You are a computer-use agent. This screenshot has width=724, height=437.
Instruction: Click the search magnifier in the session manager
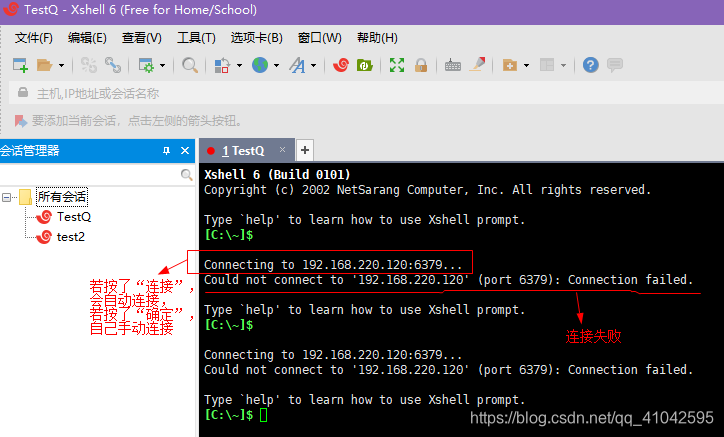(x=186, y=175)
